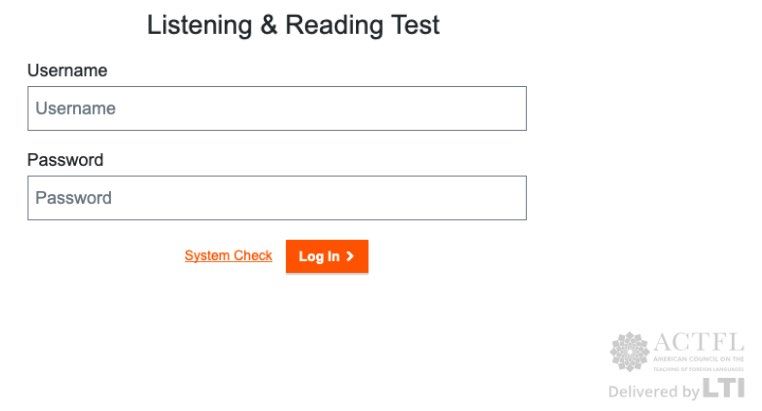This screenshot has height=411, width=762.
Task: Click the Listening & Reading Test heading
Action: tap(293, 25)
